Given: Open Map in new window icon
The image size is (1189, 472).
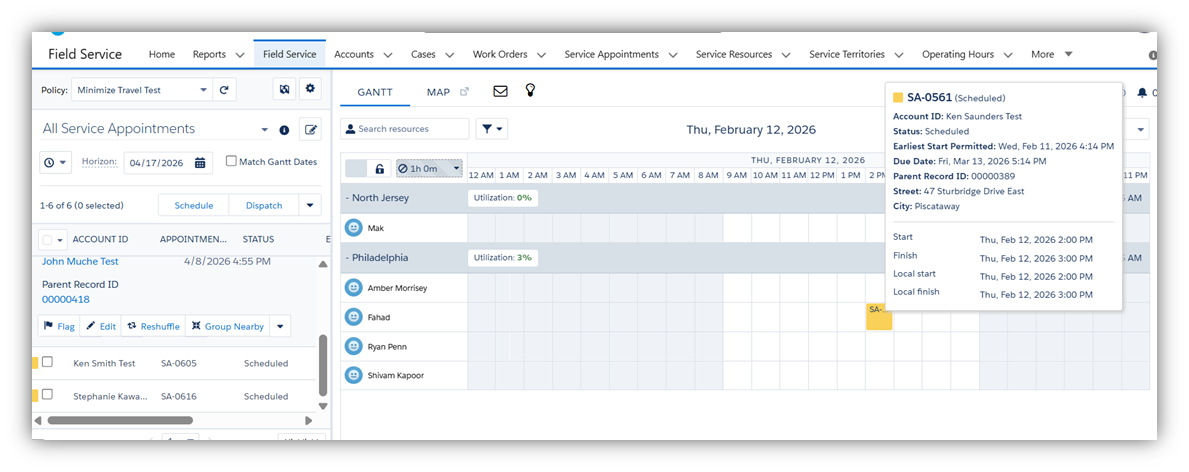Looking at the screenshot, I should pyautogui.click(x=465, y=92).
